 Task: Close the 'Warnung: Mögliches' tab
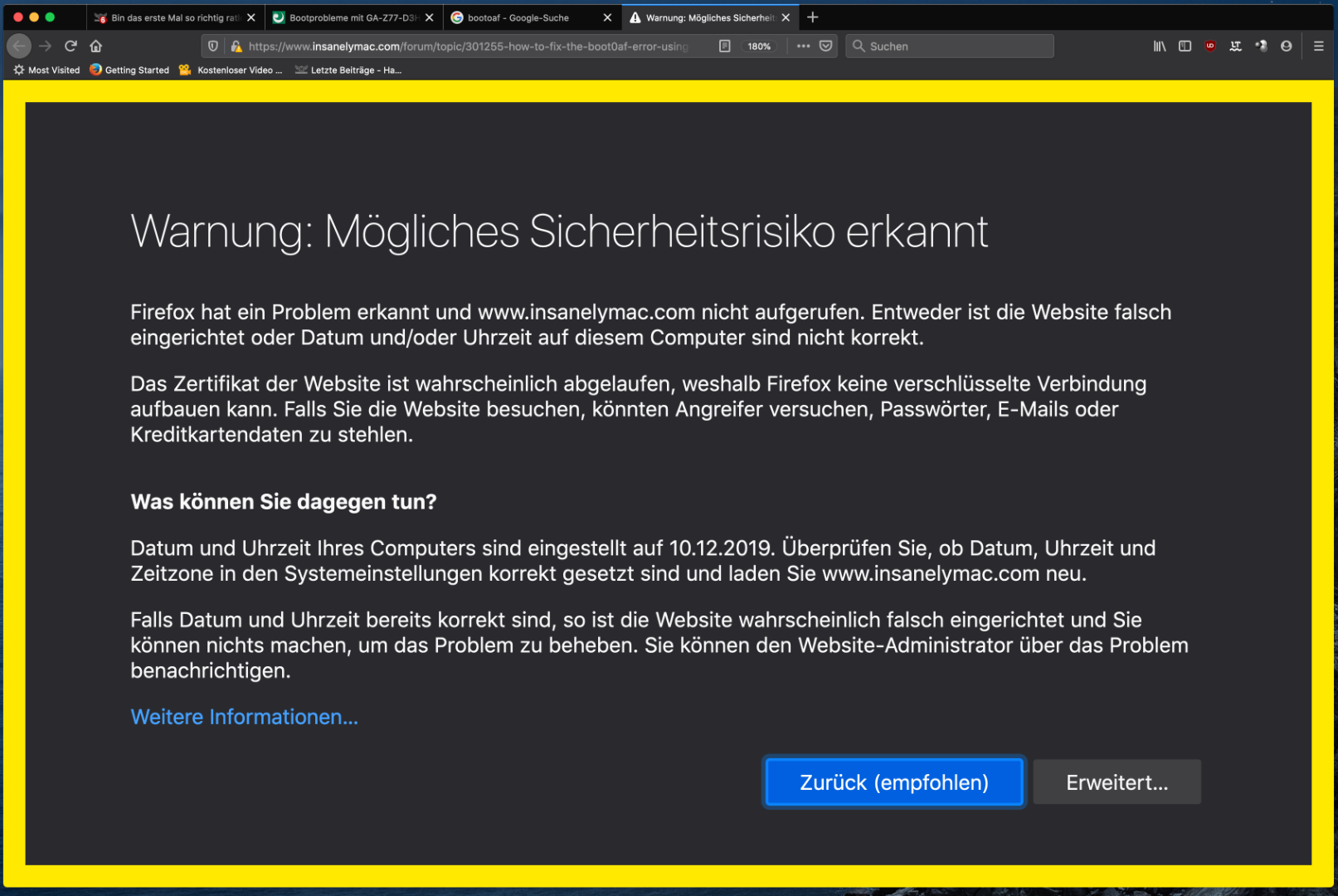coord(786,17)
